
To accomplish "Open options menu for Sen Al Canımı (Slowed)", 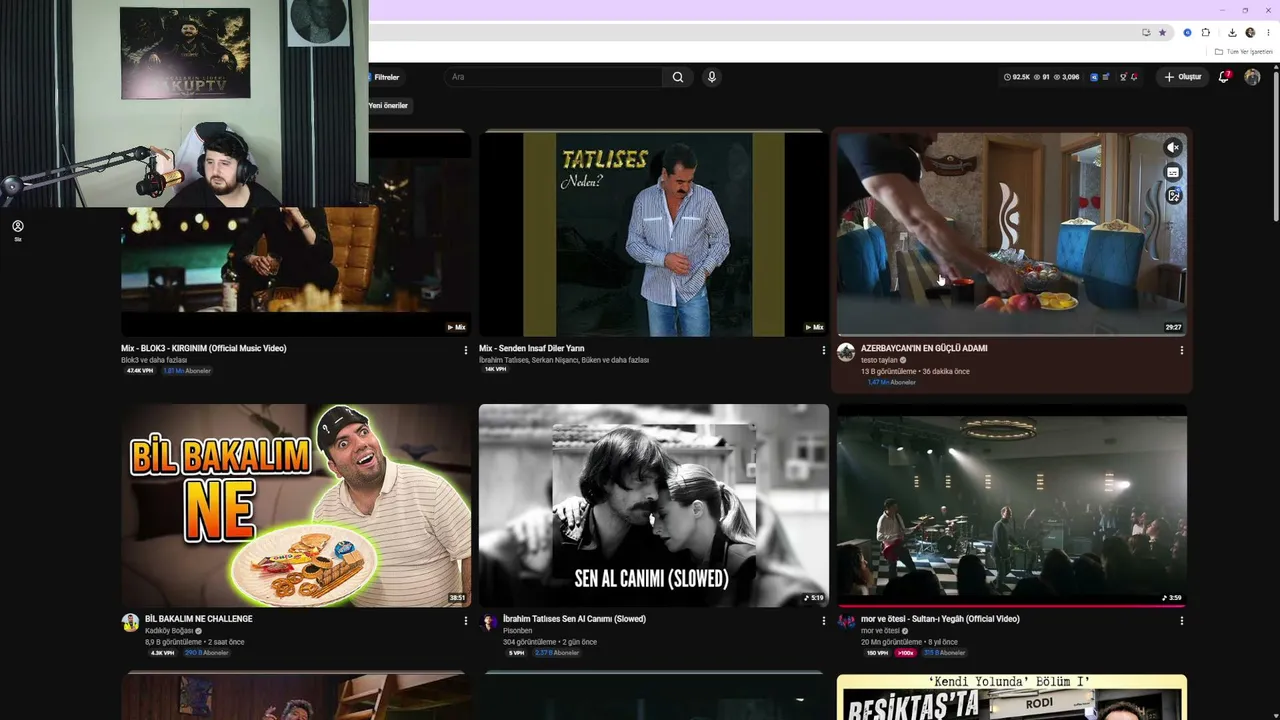I will pos(824,621).
